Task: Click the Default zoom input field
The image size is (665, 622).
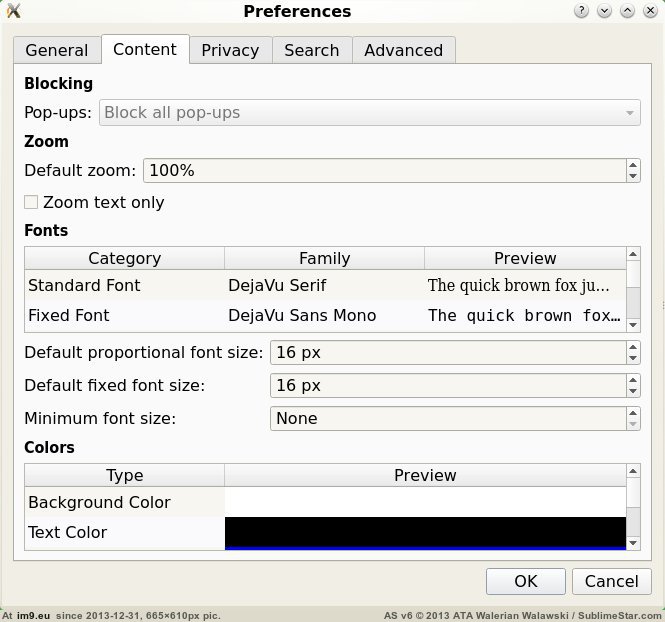Action: 384,171
